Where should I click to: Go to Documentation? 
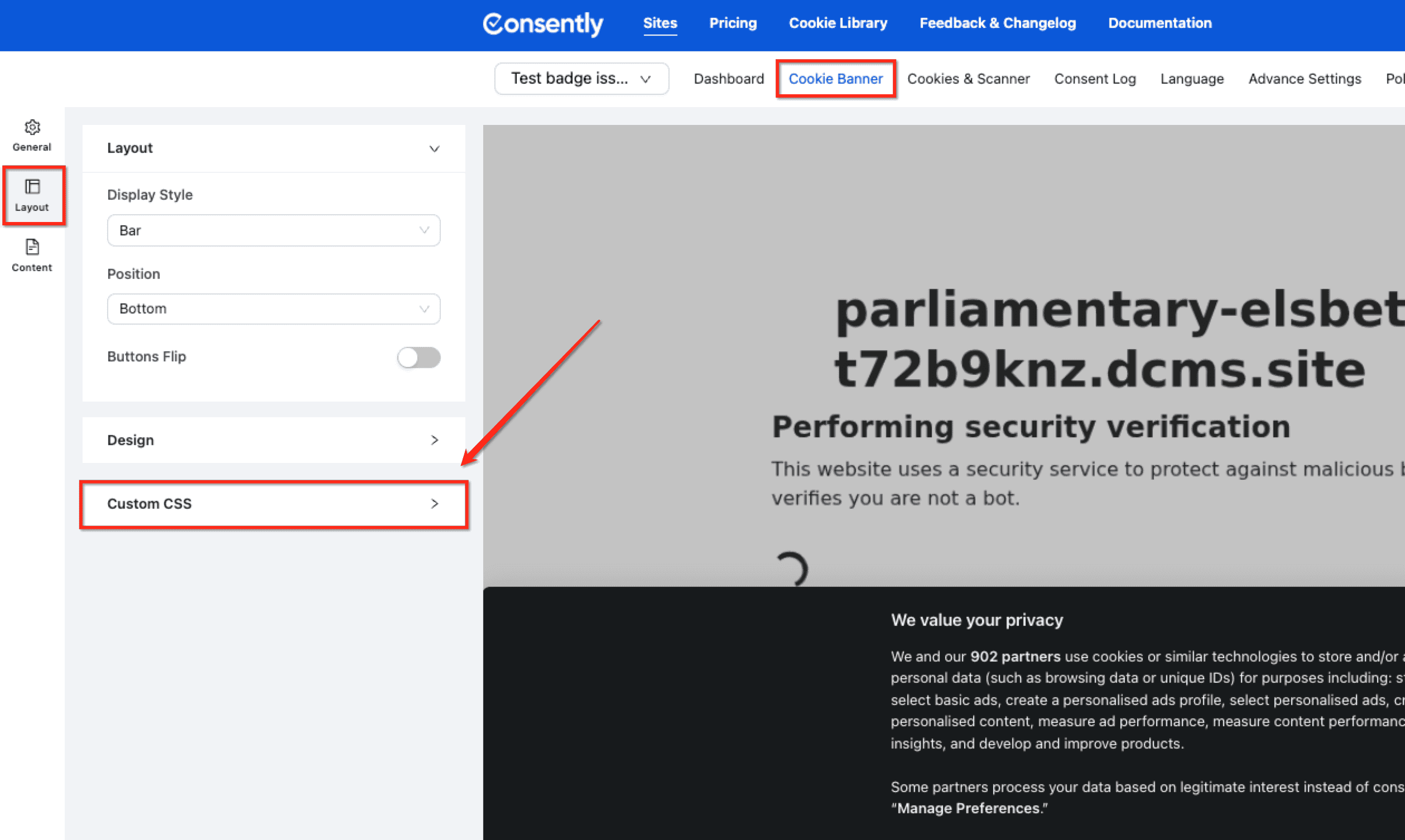pyautogui.click(x=1159, y=23)
